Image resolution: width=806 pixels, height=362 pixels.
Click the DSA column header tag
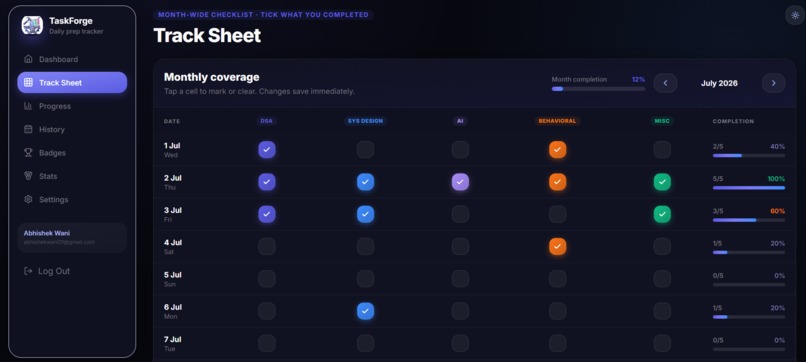(x=267, y=121)
